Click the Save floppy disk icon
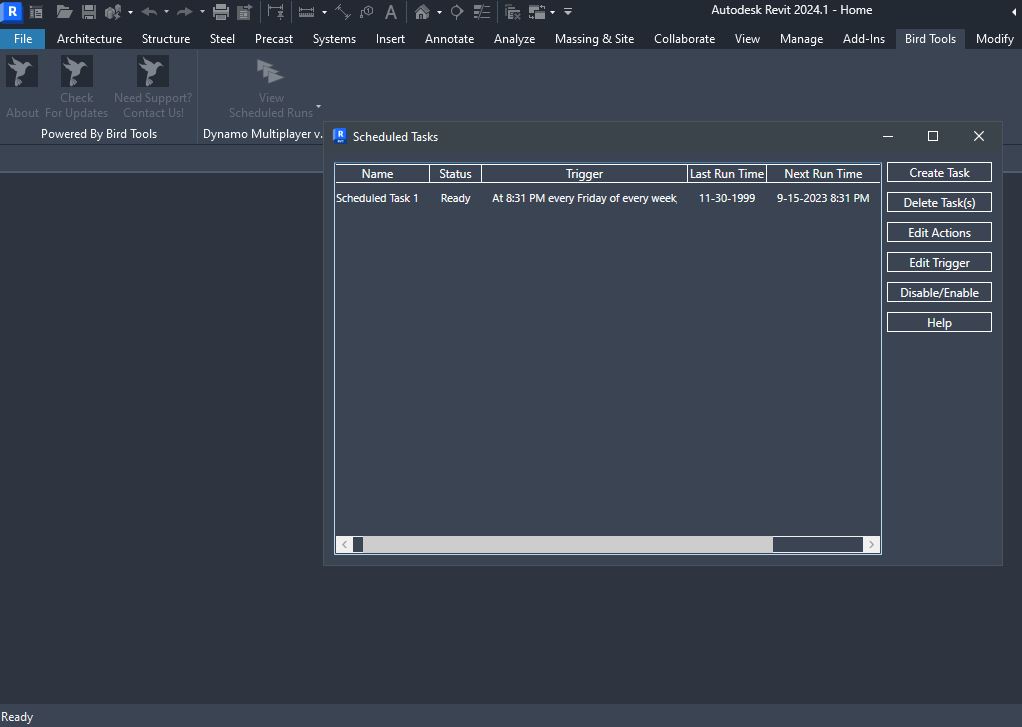The height and width of the screenshot is (727, 1022). click(x=89, y=12)
